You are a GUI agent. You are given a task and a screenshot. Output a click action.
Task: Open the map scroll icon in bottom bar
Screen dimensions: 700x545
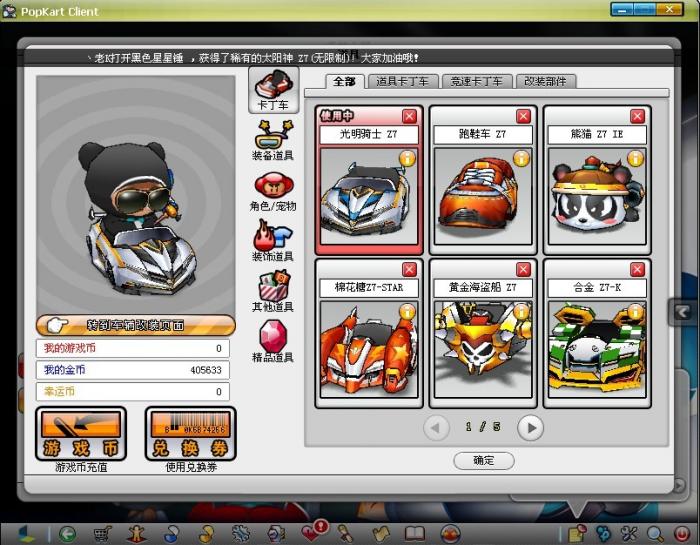[381, 533]
